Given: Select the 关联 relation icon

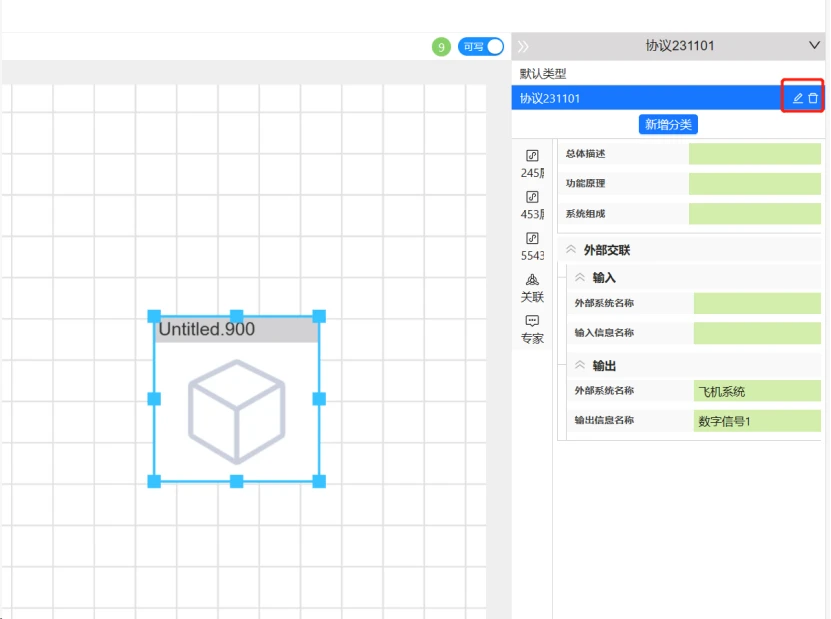Looking at the screenshot, I should click(x=532, y=279).
